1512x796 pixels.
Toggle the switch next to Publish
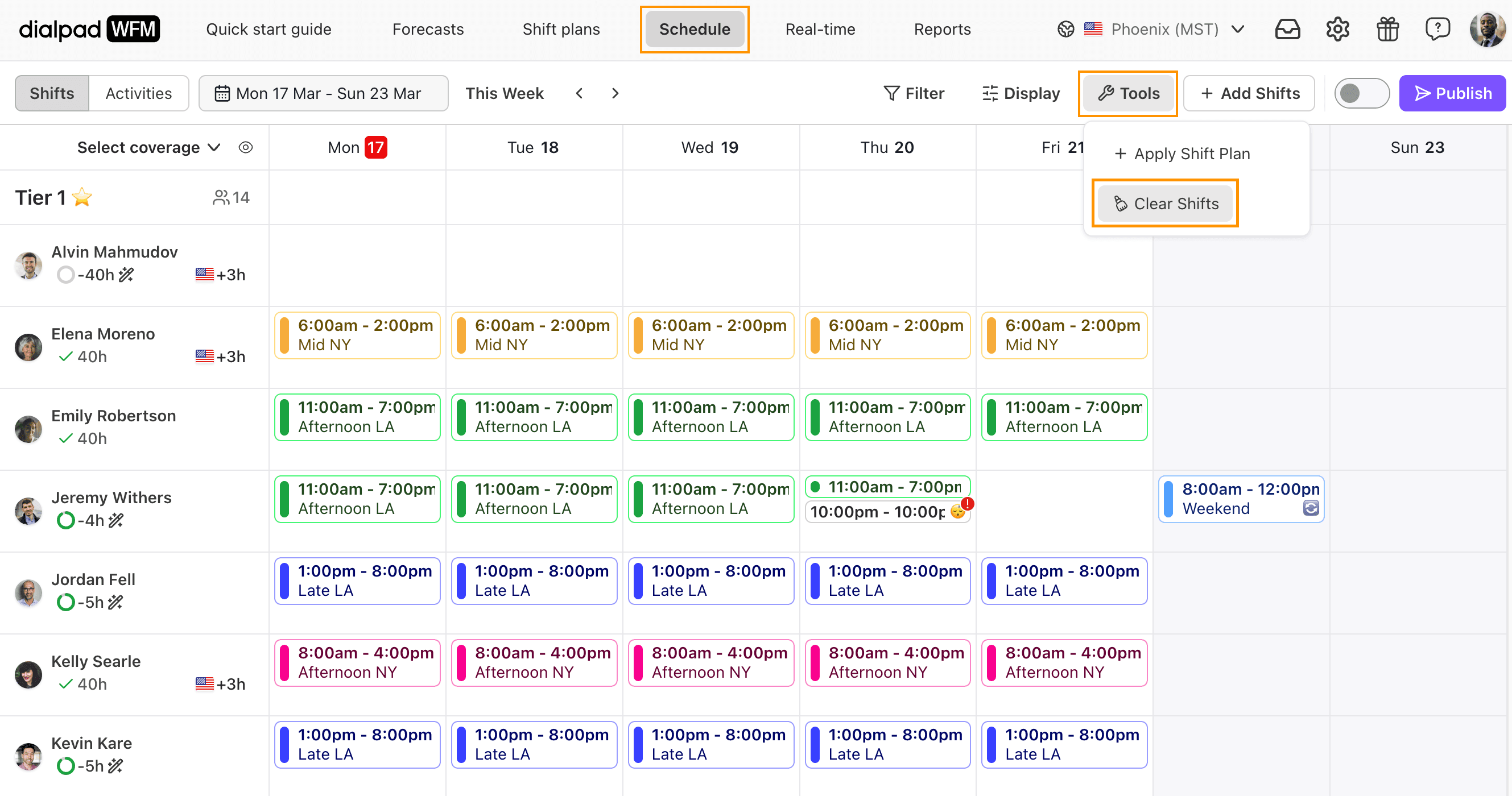pyautogui.click(x=1361, y=93)
